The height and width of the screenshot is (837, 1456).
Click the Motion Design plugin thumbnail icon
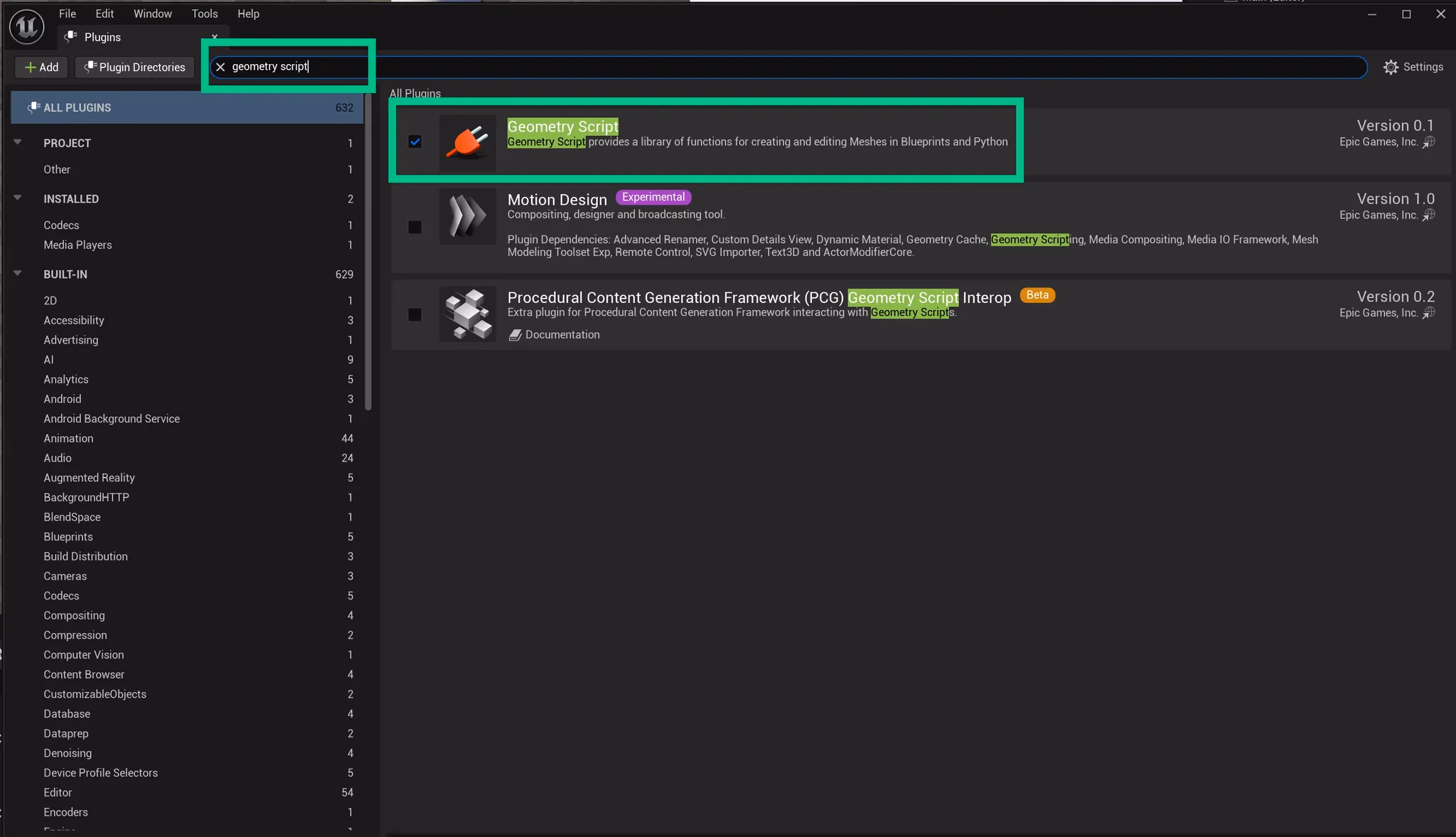pos(466,217)
